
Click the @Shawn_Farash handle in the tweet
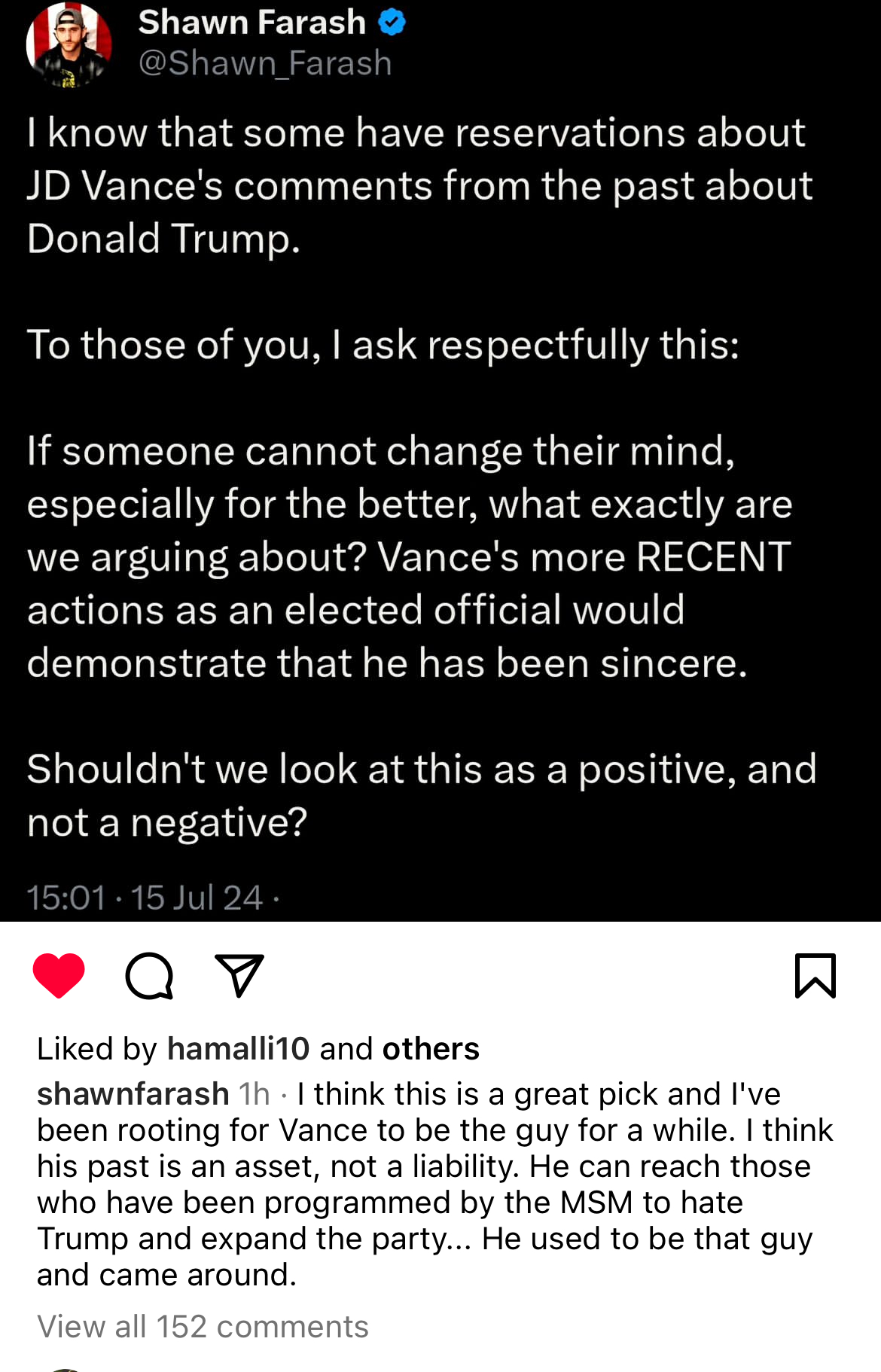[x=265, y=63]
